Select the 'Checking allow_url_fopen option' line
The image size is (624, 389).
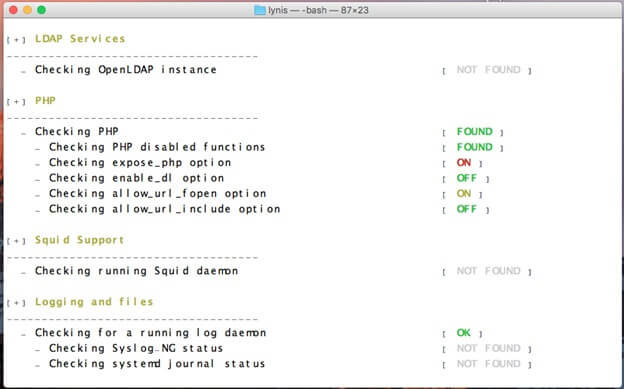coord(158,194)
